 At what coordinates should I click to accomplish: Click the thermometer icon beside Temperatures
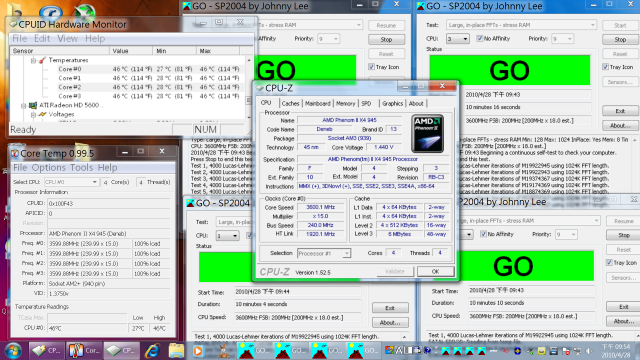[42, 60]
